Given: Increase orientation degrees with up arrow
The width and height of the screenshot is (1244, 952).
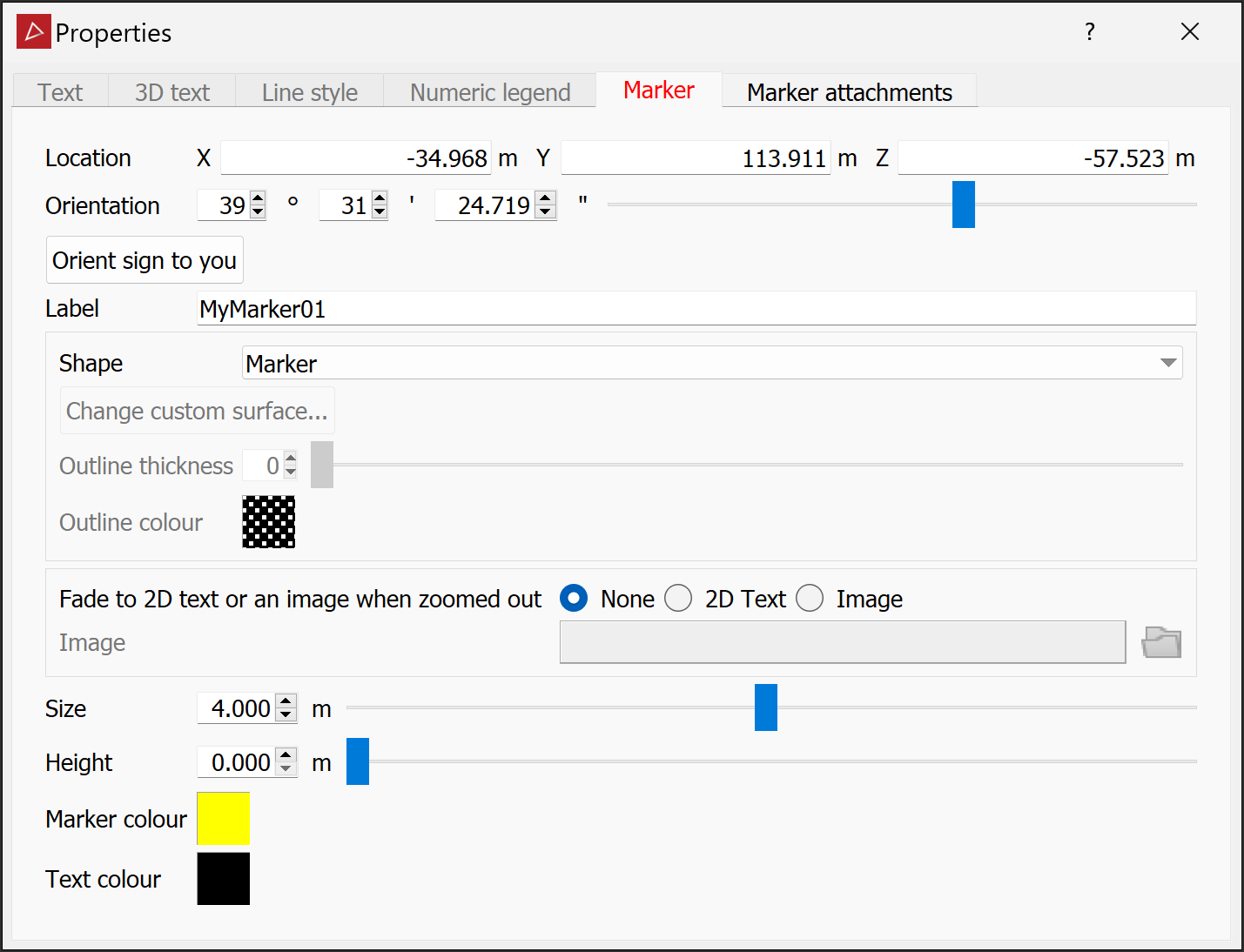Looking at the screenshot, I should coord(258,198).
